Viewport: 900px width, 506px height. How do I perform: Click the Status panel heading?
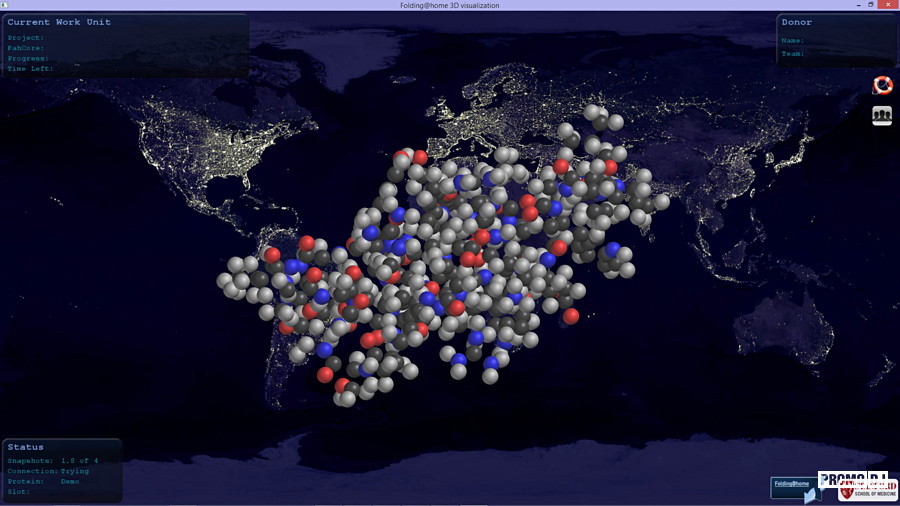tap(24, 447)
